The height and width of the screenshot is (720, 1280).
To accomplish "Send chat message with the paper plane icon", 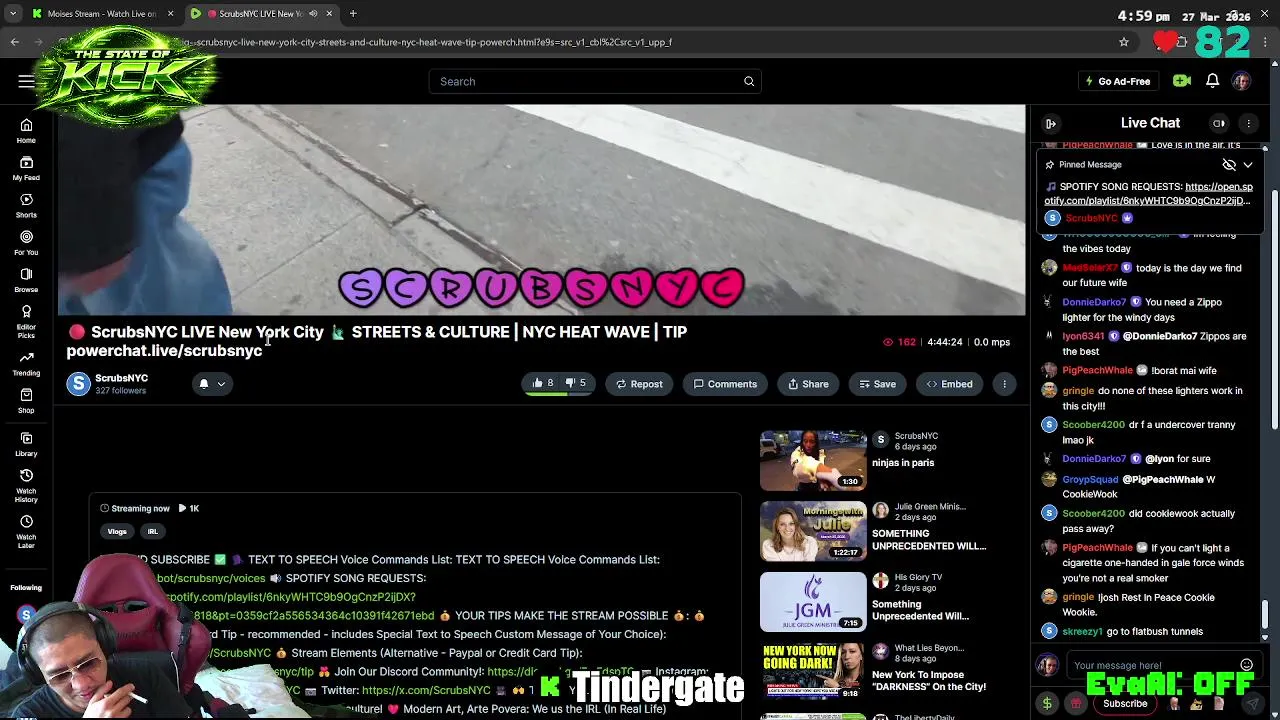I will point(1252,704).
